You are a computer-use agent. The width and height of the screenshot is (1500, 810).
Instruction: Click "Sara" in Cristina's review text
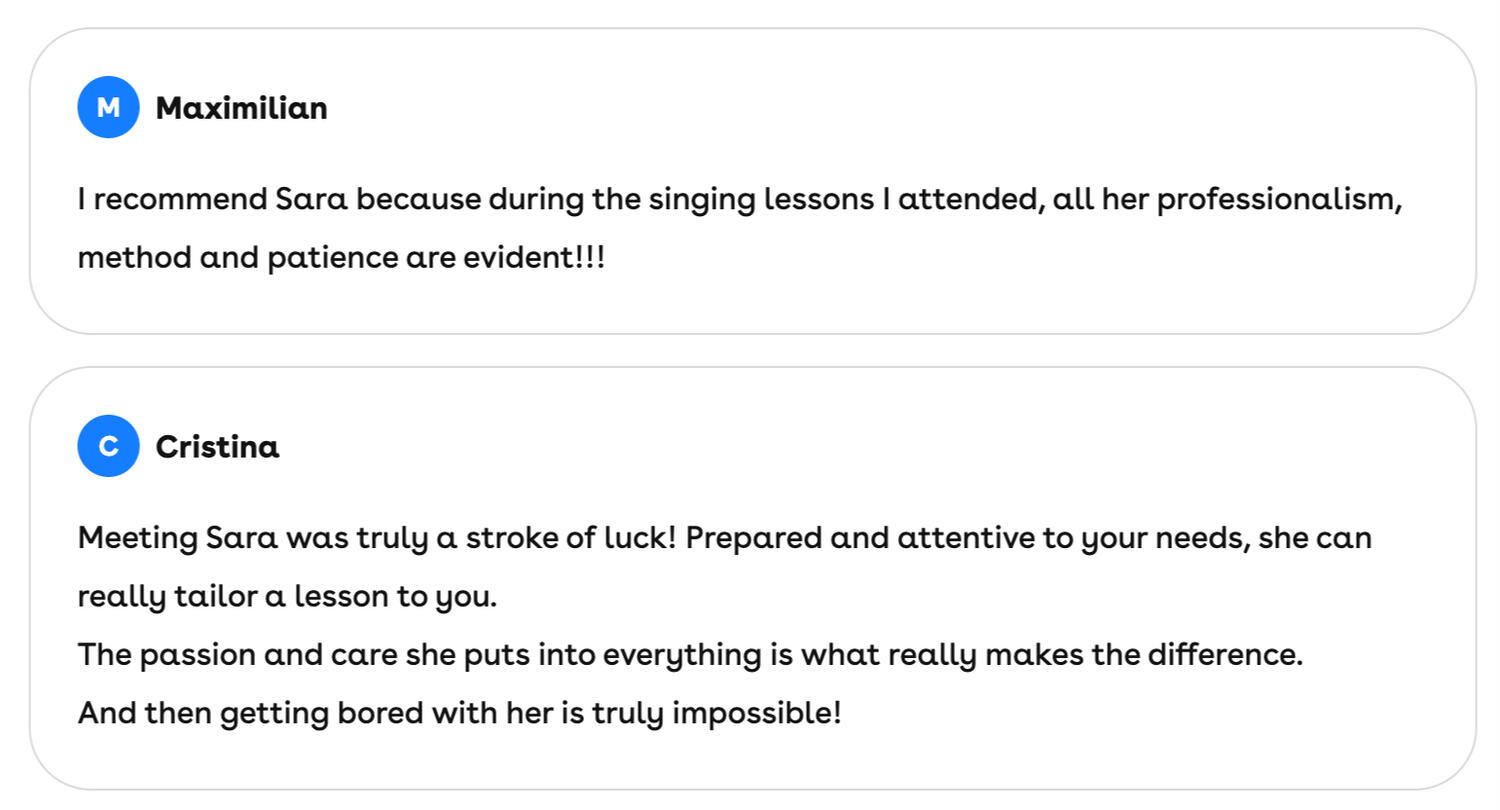(241, 539)
